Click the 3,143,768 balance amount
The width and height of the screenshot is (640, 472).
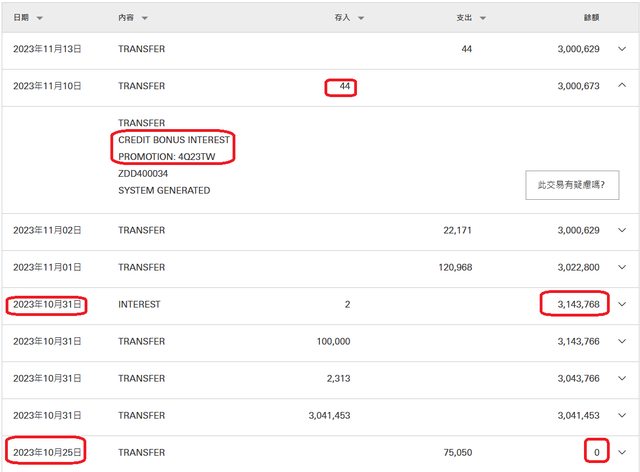[x=574, y=304]
